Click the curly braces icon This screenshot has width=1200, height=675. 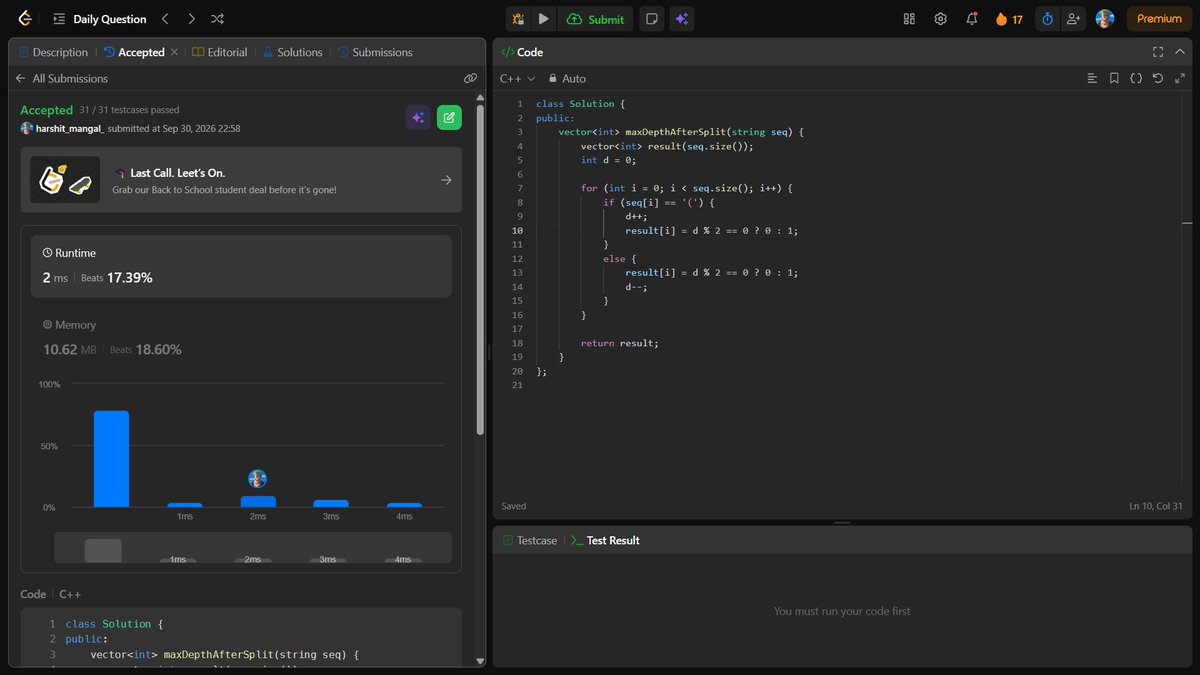[1136, 78]
